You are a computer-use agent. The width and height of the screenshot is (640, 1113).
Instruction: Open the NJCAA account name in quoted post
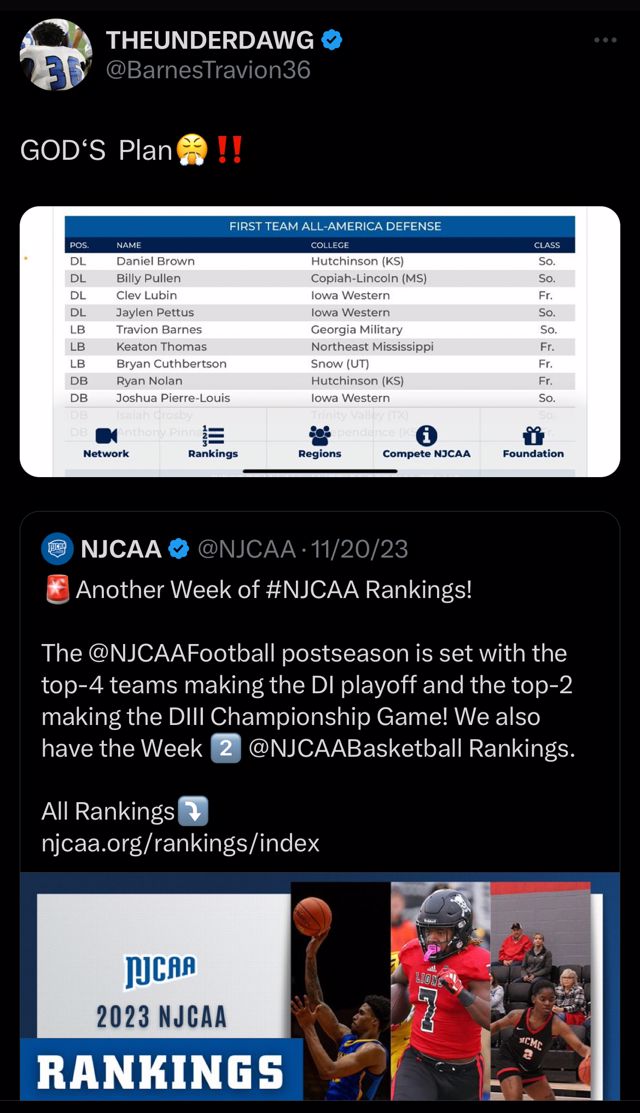pos(121,549)
